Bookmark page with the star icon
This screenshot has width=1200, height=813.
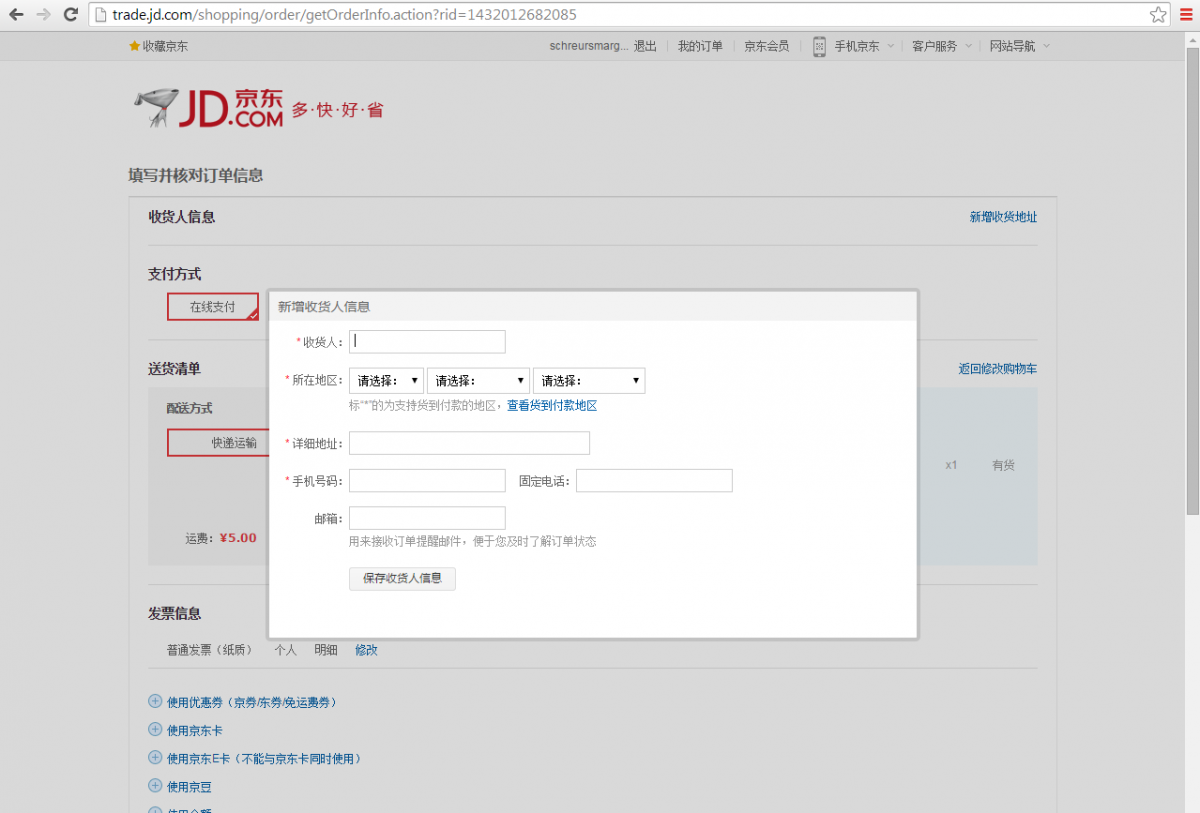click(1158, 15)
